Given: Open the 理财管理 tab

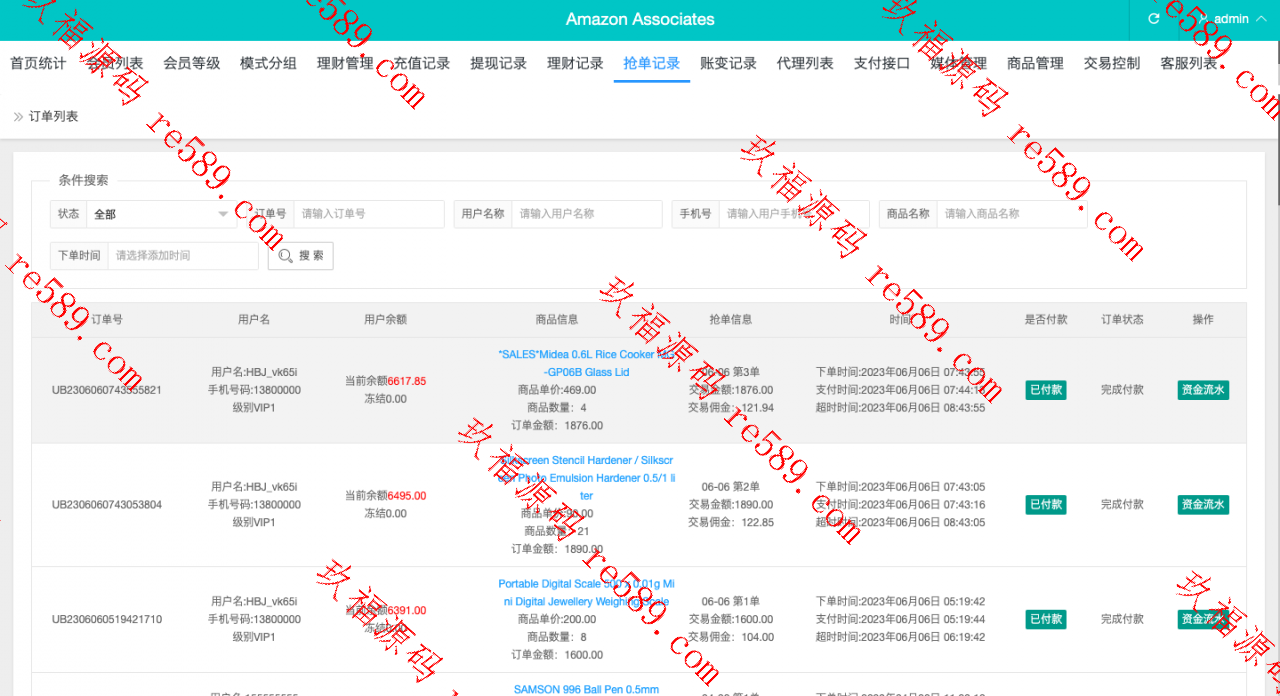Looking at the screenshot, I should [345, 63].
